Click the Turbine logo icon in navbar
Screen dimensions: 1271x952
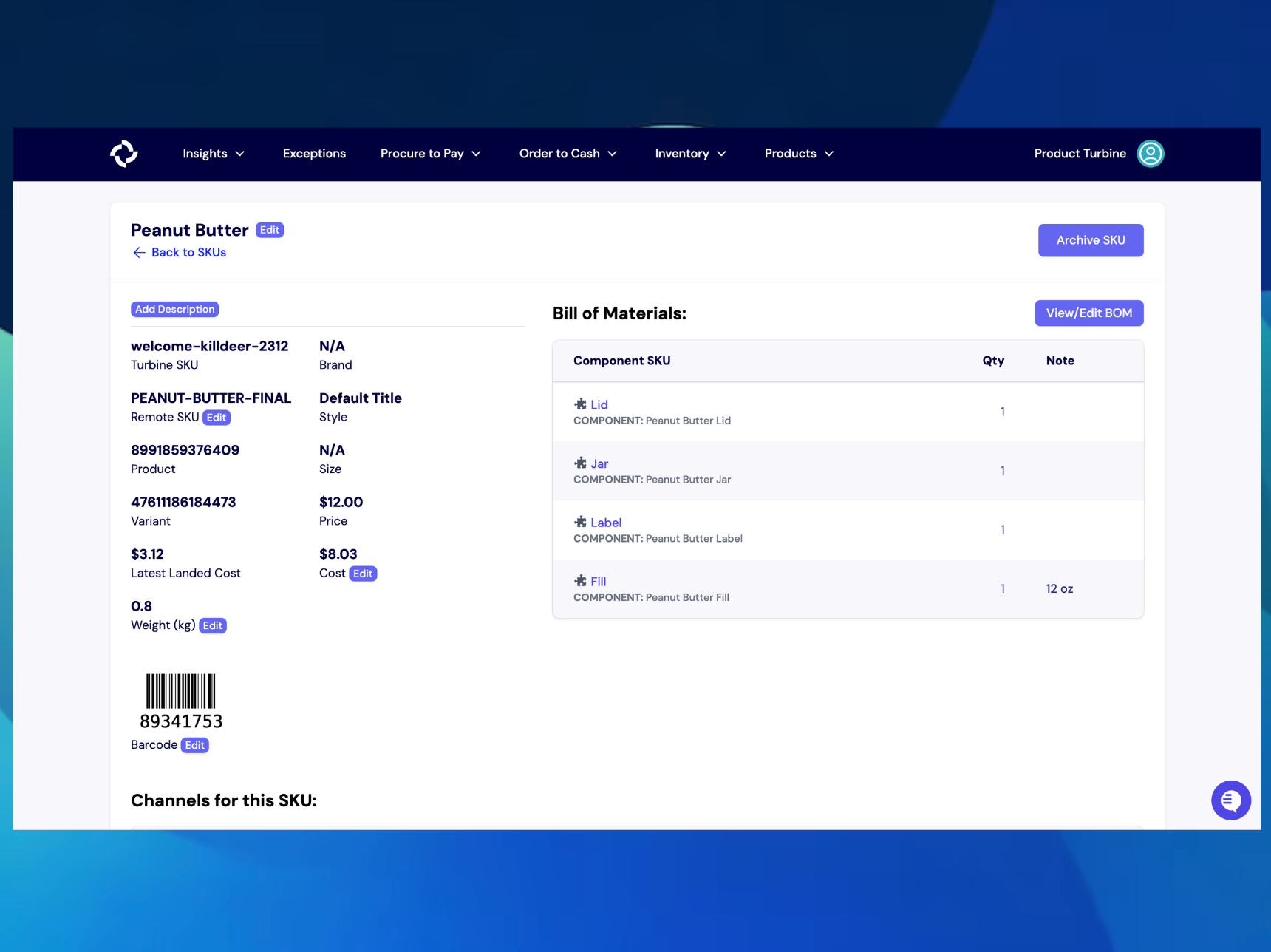click(x=124, y=154)
